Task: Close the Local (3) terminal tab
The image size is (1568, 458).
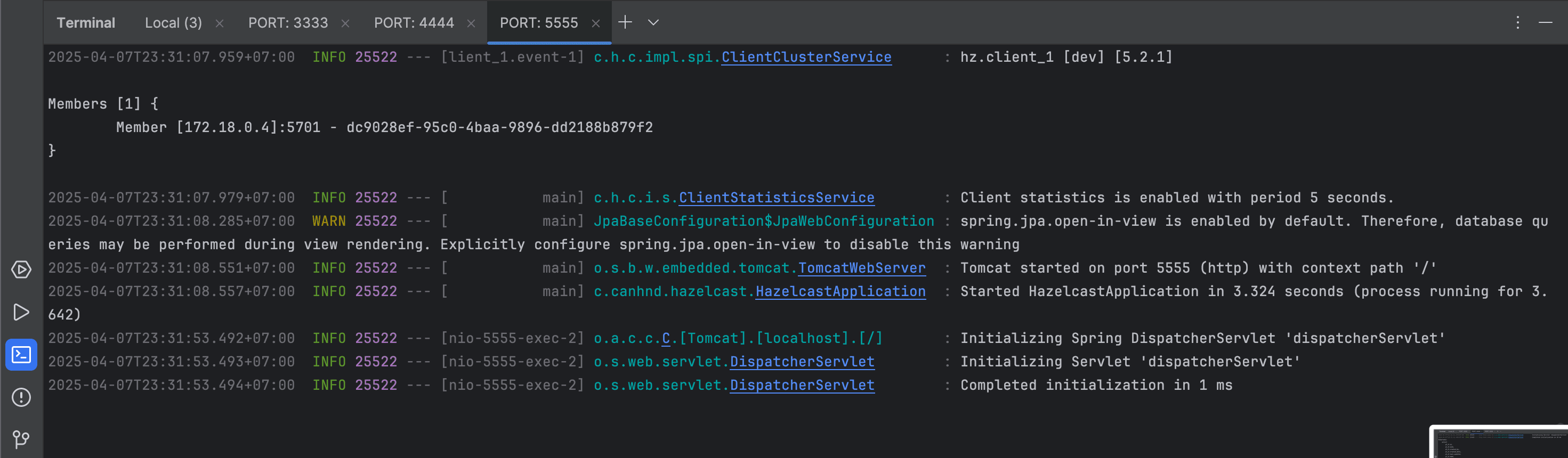Action: point(220,23)
